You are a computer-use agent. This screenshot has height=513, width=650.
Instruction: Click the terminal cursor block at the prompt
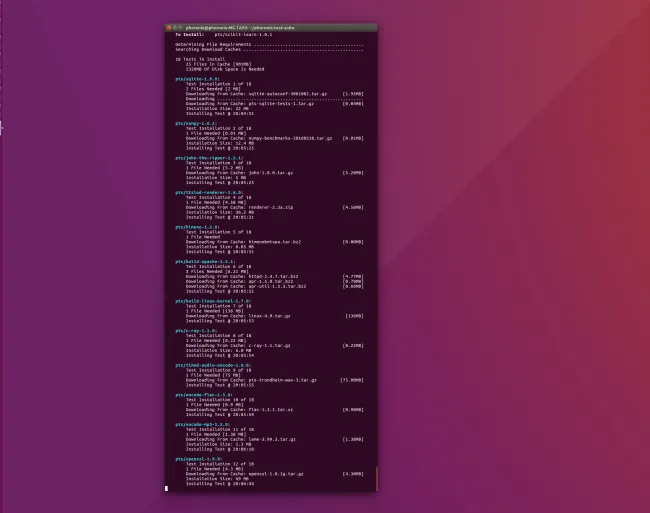166,489
